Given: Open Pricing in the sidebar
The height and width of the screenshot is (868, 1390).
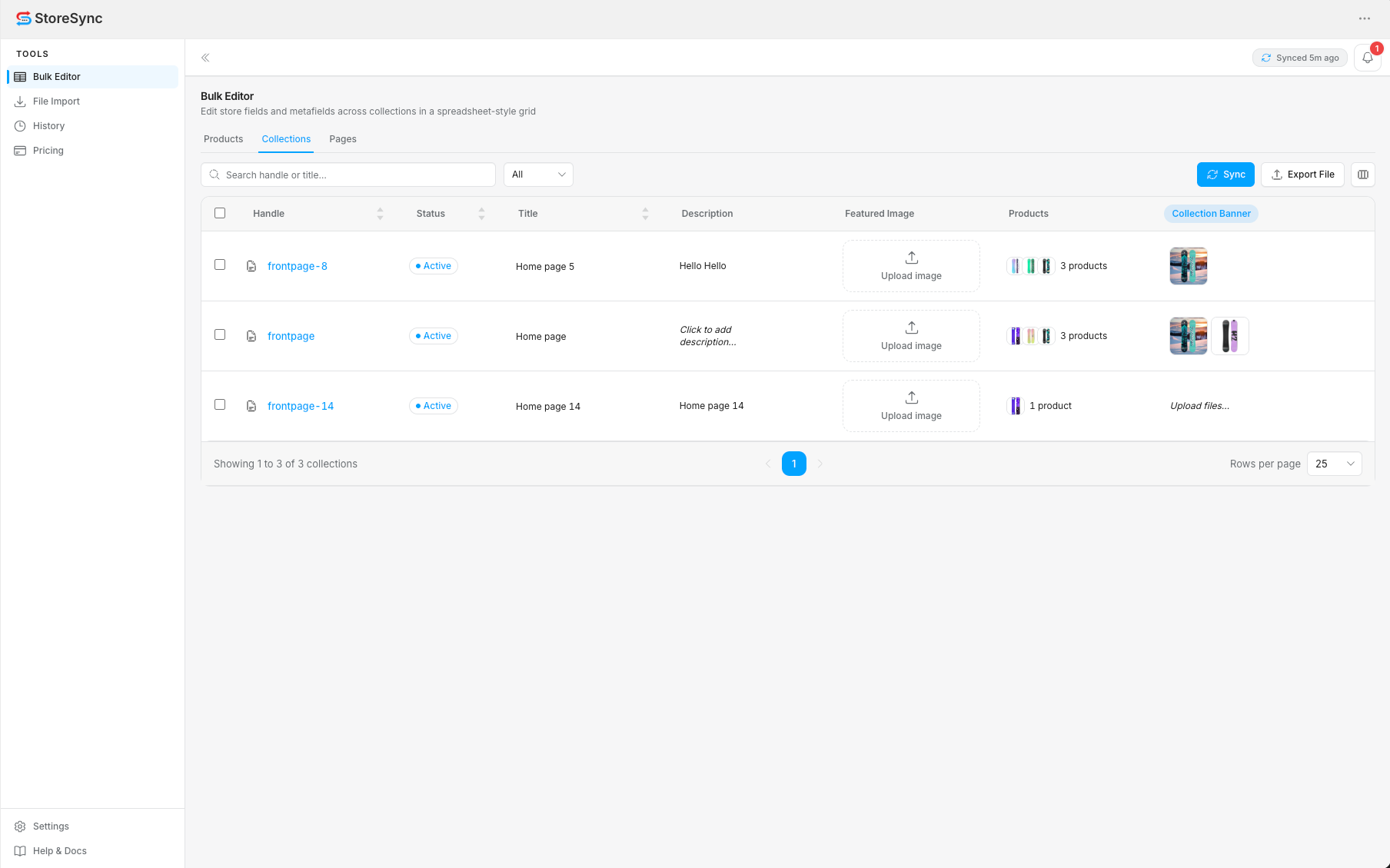Looking at the screenshot, I should click(x=92, y=151).
